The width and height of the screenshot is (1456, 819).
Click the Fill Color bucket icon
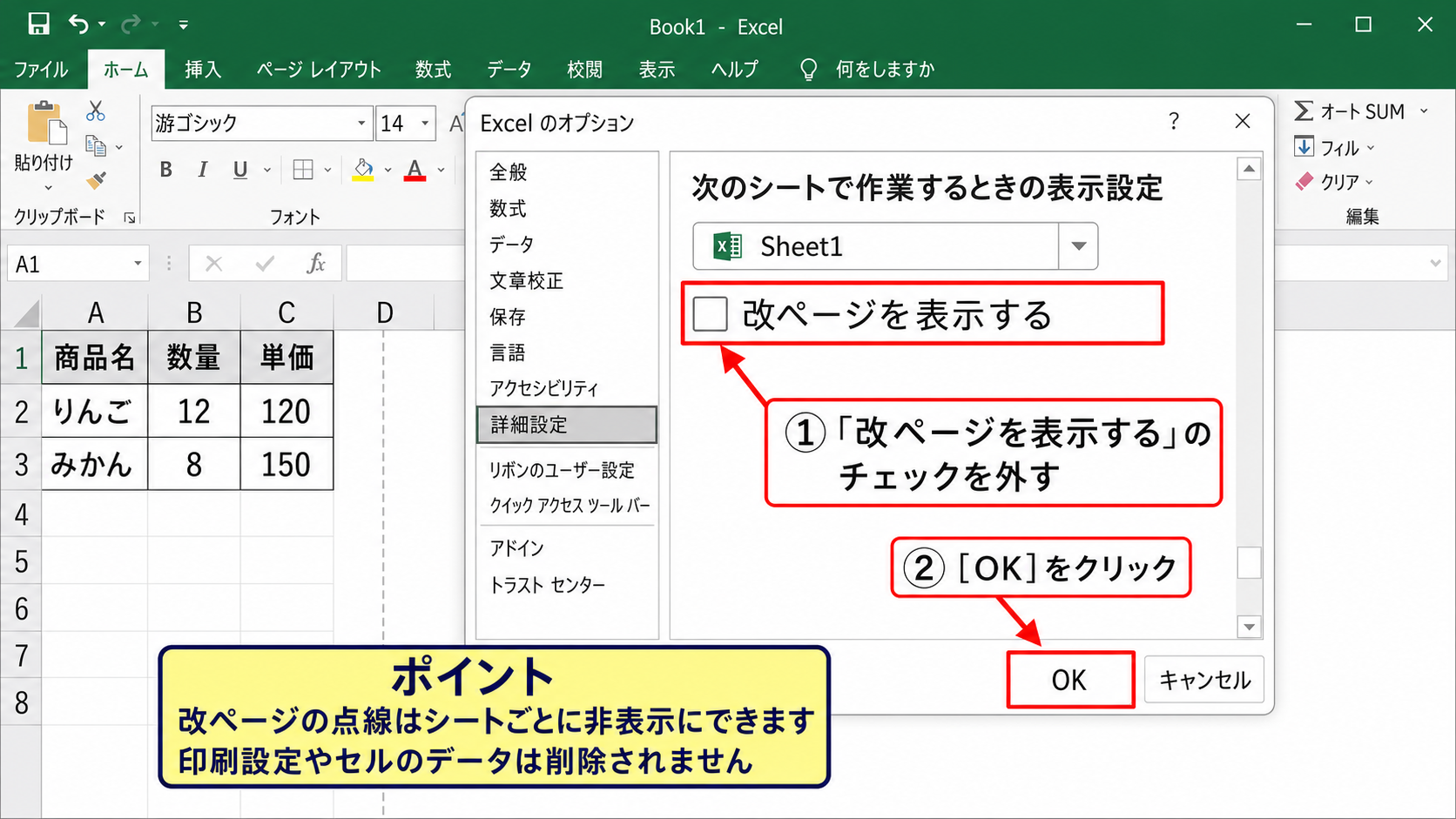coord(363,169)
